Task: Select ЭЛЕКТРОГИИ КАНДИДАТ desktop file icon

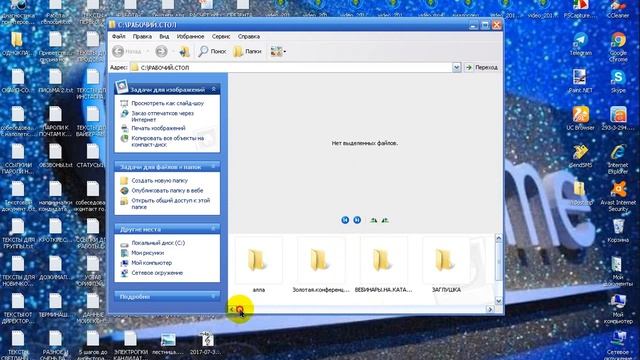Action: (130, 346)
